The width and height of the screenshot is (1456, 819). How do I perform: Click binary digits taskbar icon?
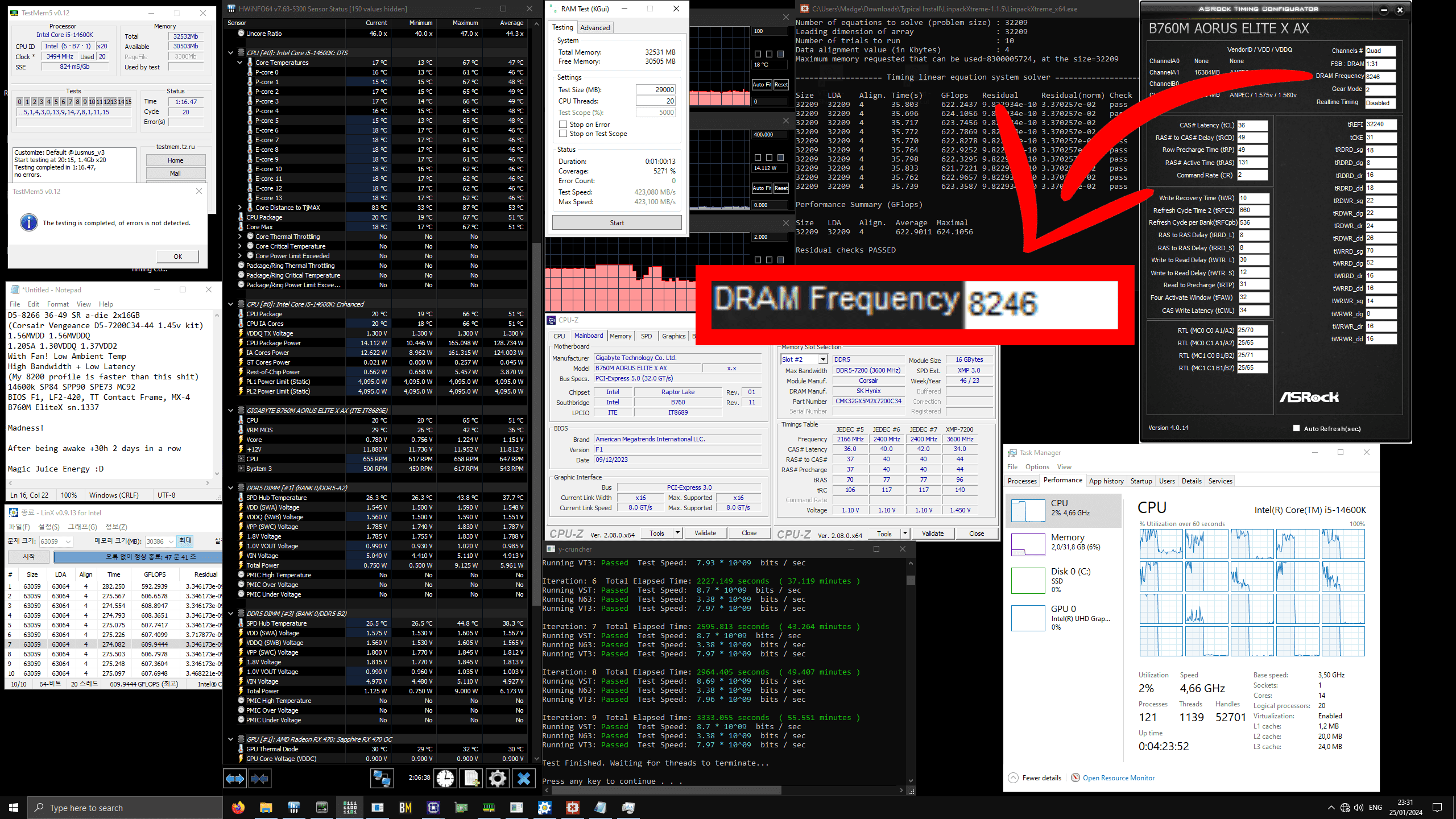[x=350, y=808]
